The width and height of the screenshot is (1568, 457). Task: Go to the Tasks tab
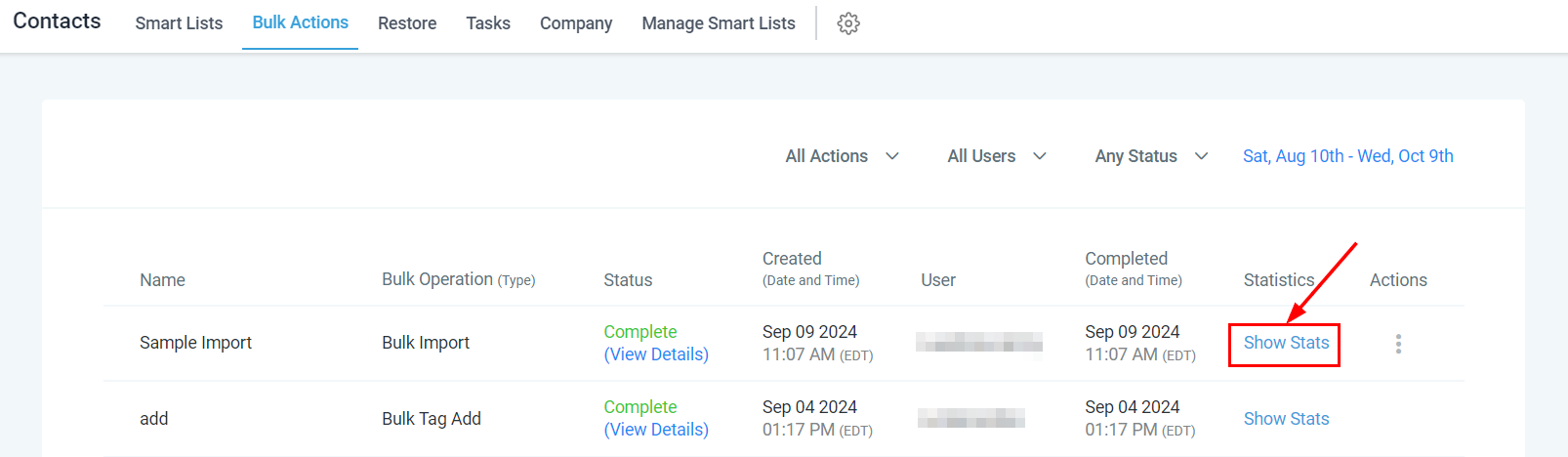[488, 23]
